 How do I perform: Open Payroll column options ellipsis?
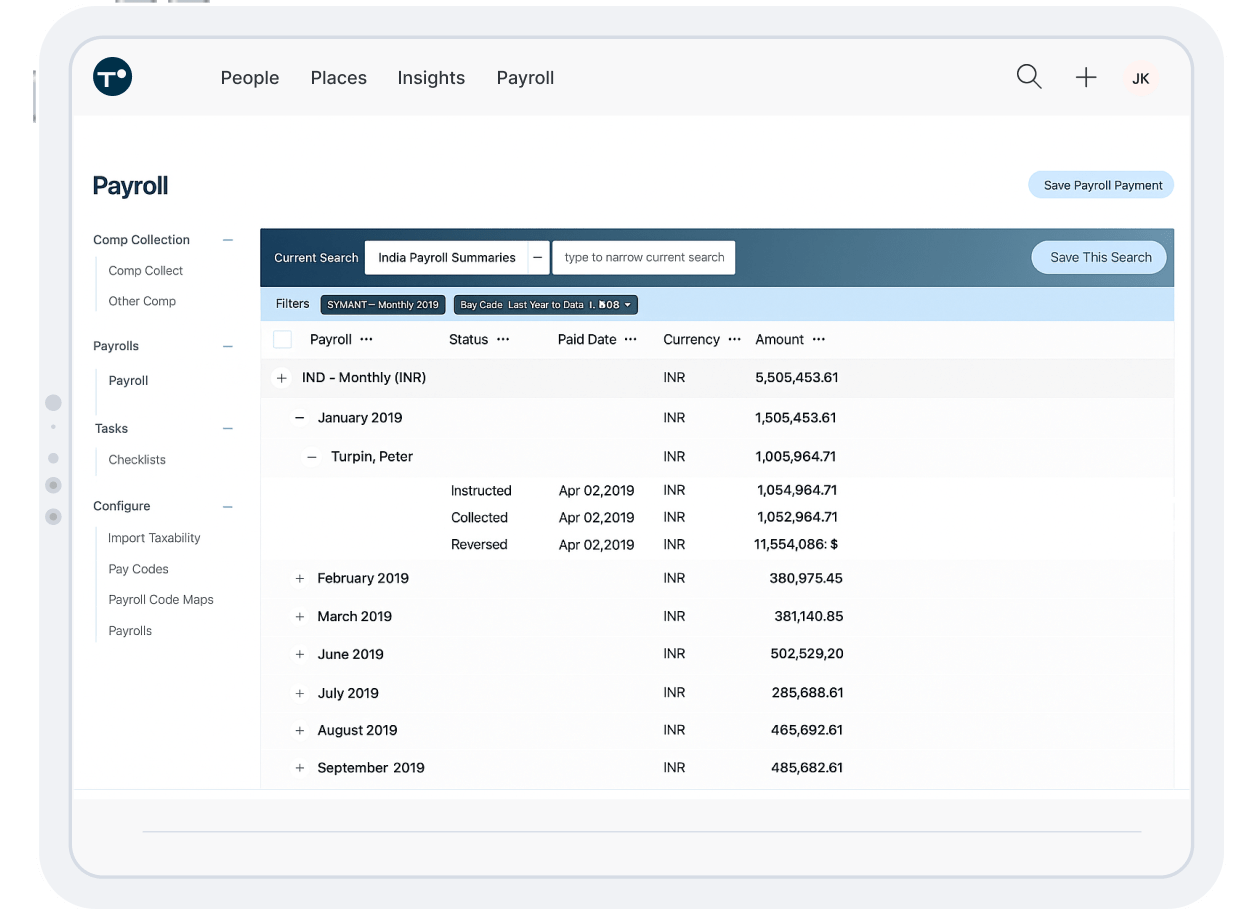[x=366, y=340]
